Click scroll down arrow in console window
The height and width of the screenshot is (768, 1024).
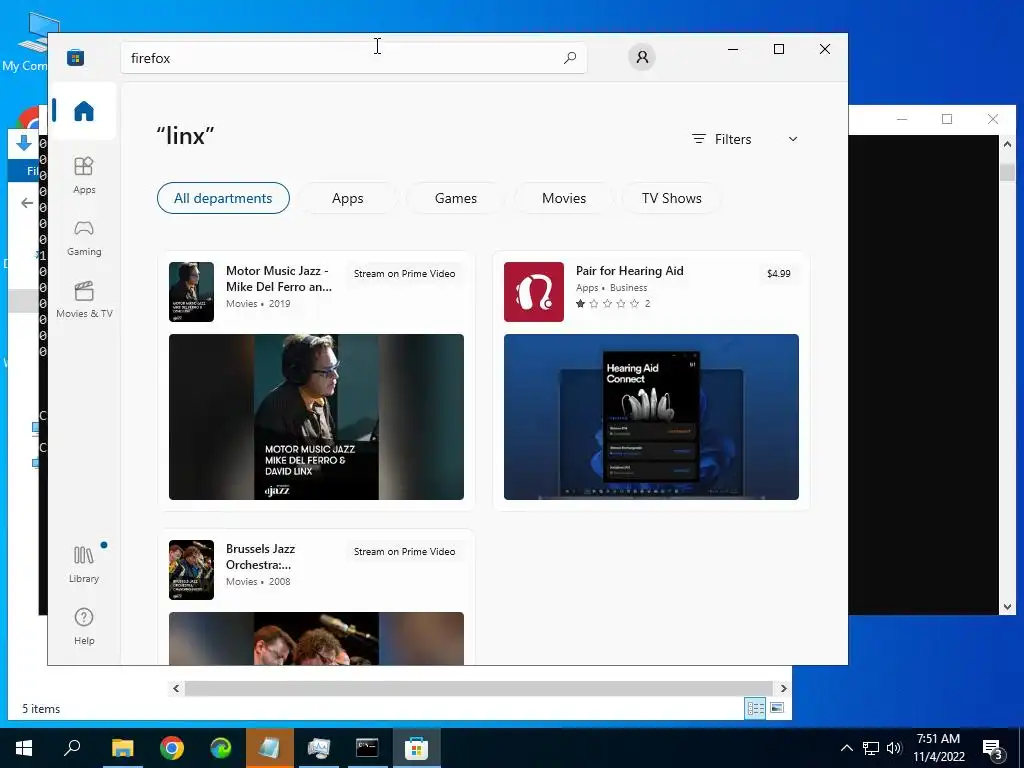pos(1007,607)
